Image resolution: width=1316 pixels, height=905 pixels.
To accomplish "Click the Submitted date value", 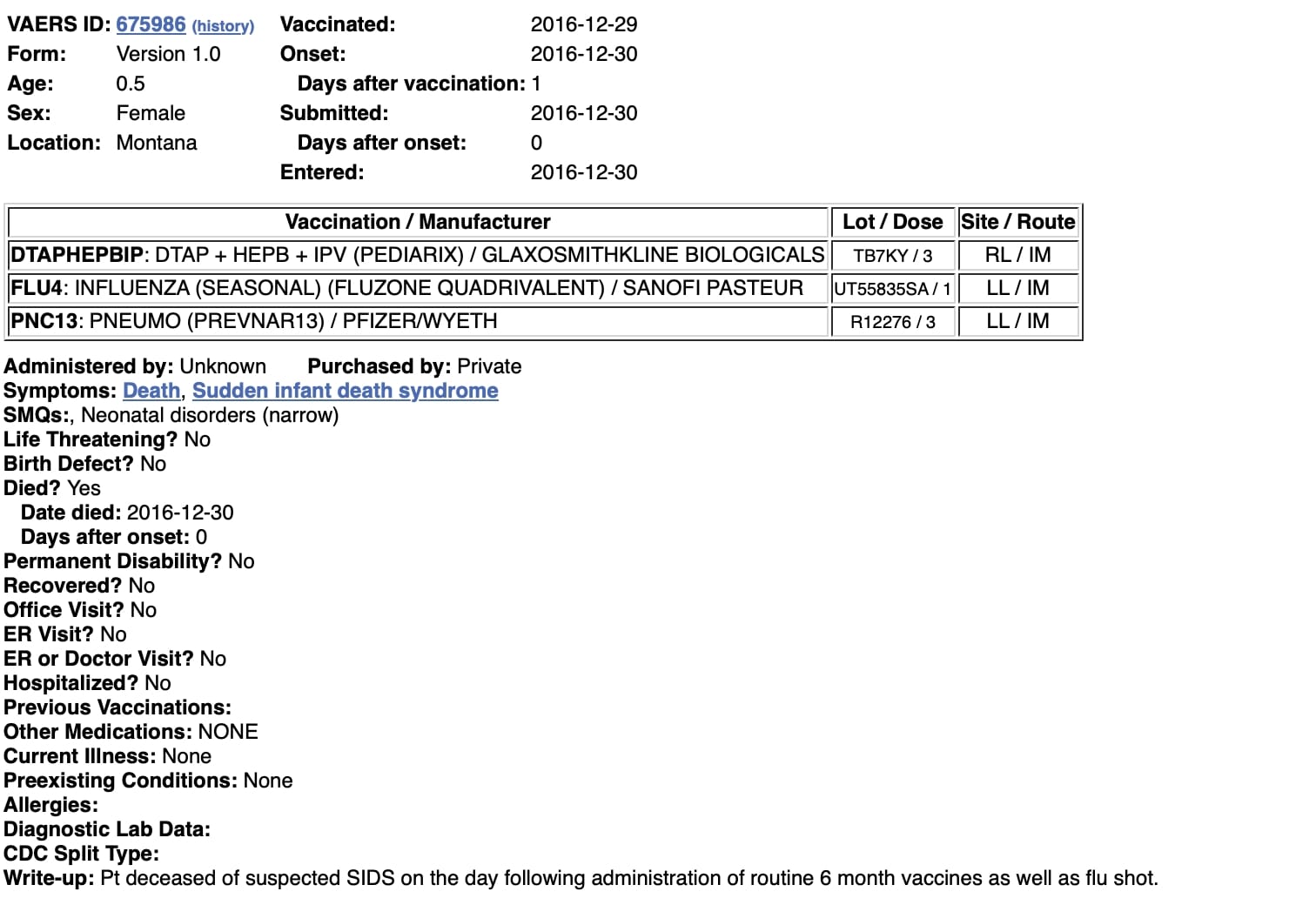I will pyautogui.click(x=584, y=113).
